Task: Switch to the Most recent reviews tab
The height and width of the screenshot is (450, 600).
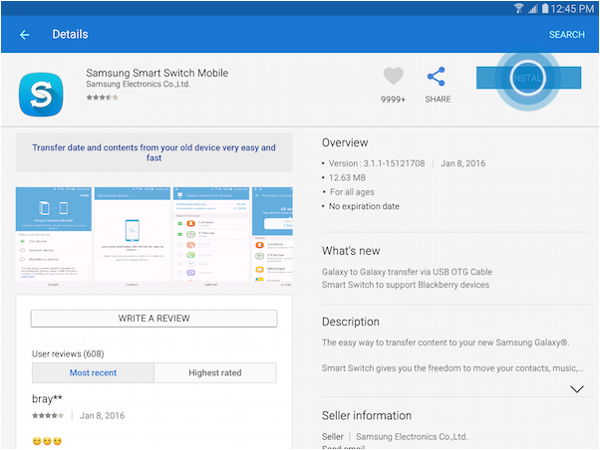Action: (93, 373)
